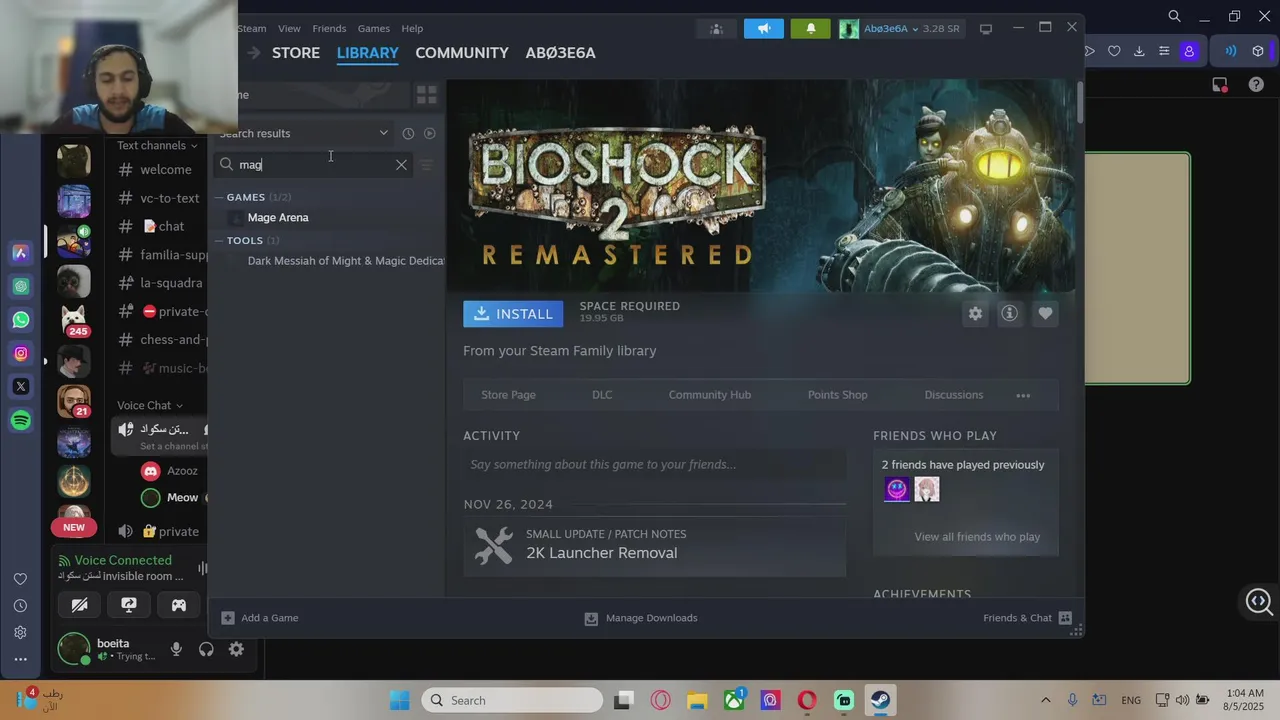Screen dimensions: 1280x720
Task: Toggle Discord microphone mute
Action: coord(176,649)
